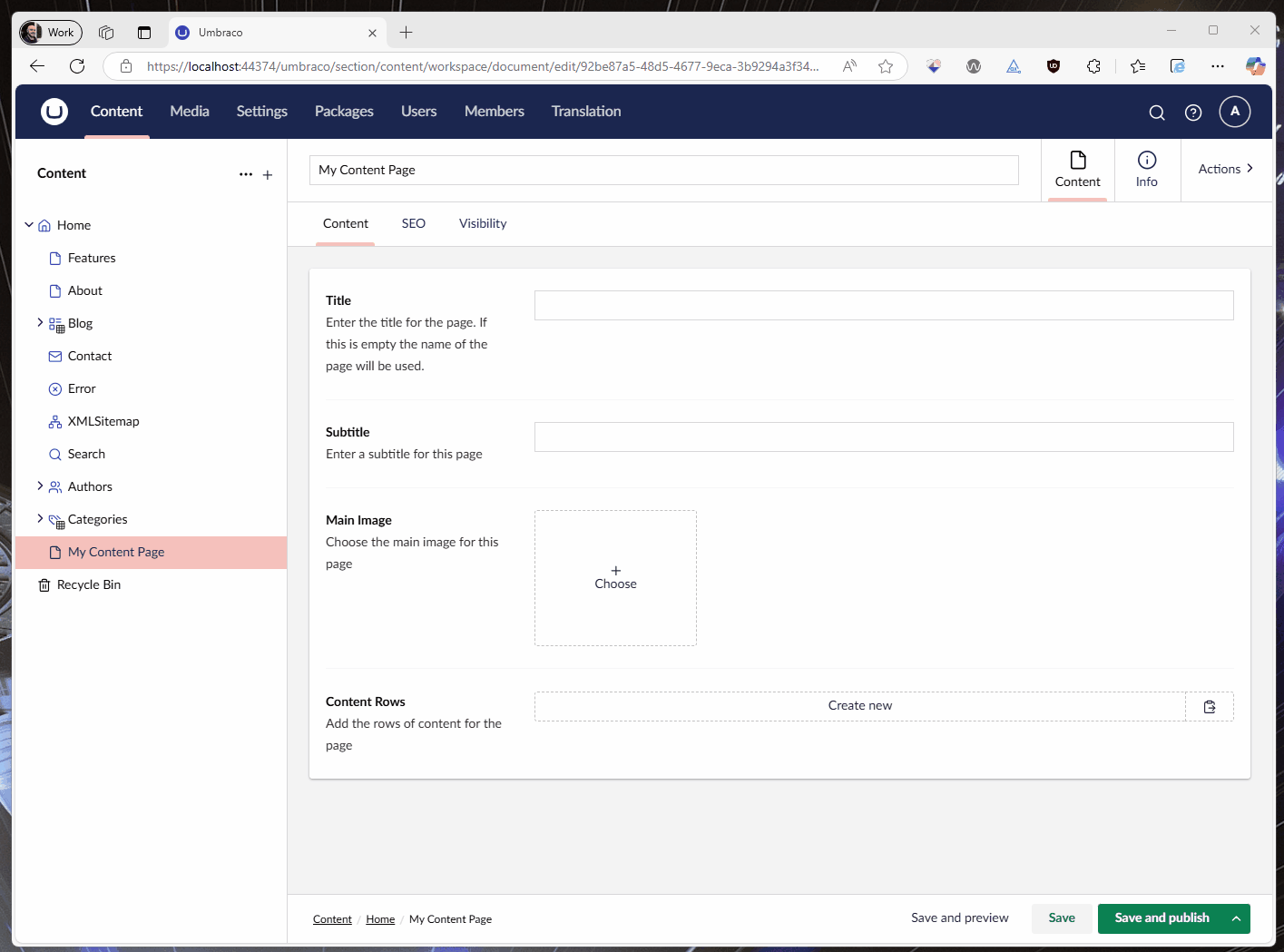This screenshot has width=1284, height=952.
Task: Open the Actions menu
Action: tap(1226, 169)
